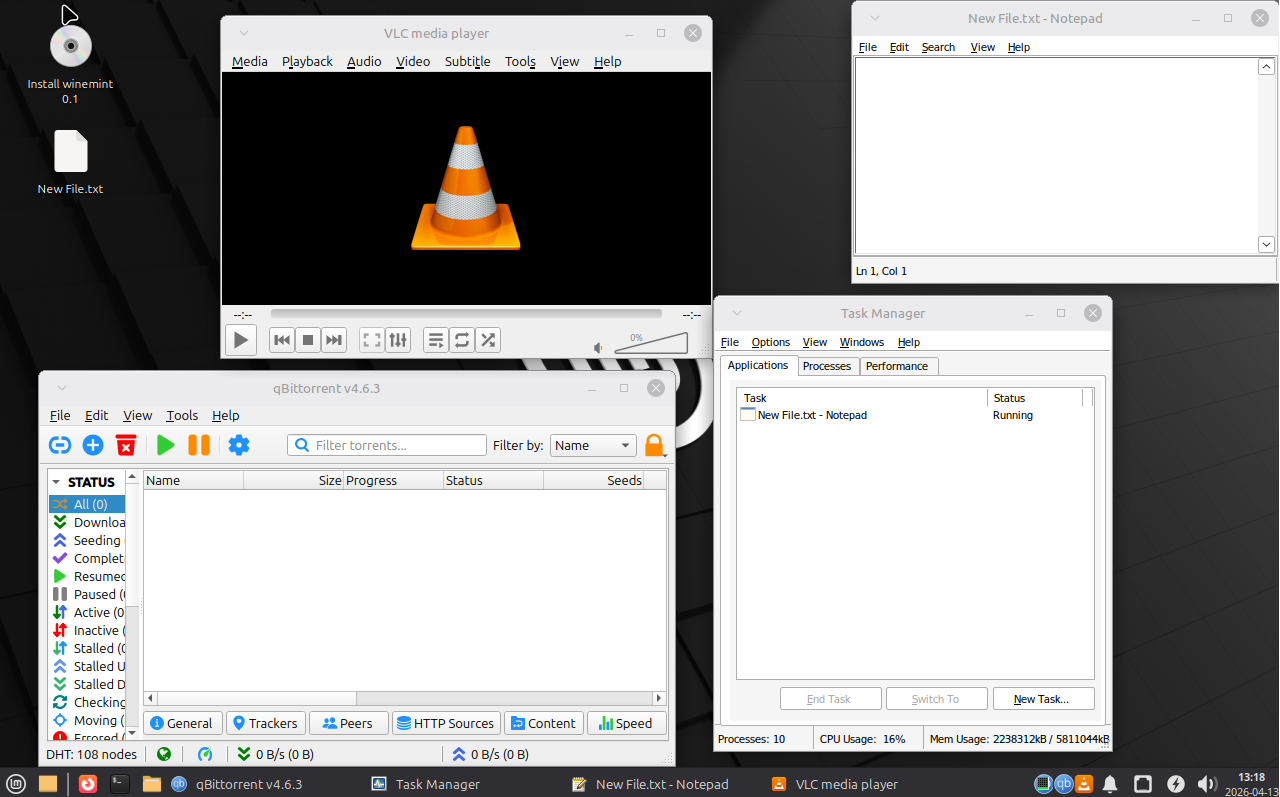Screen dimensions: 1280x797
Task: Open the Trackers tab in qBittorrent
Action: pos(264,723)
